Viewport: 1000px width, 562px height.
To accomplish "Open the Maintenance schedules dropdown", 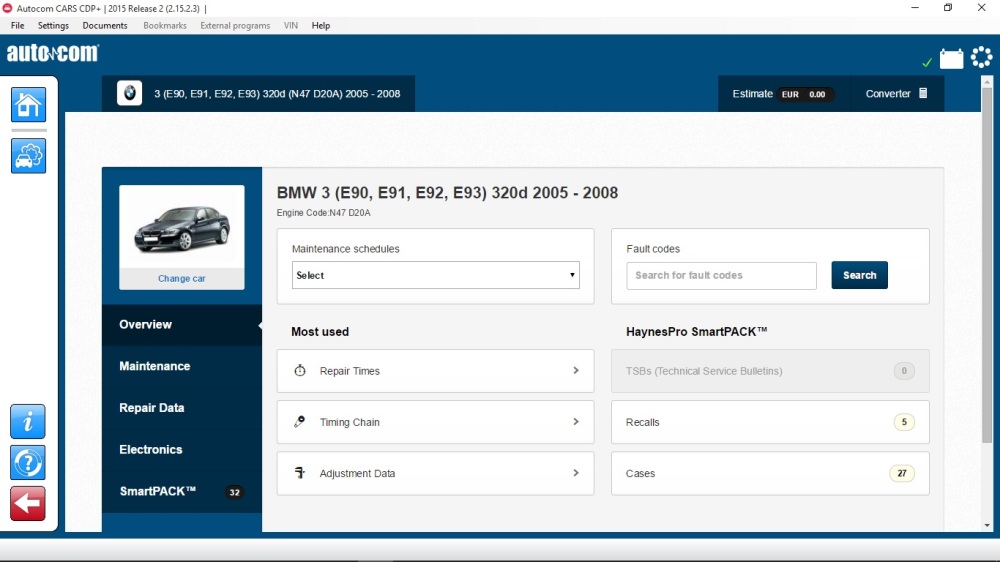I will tap(435, 275).
